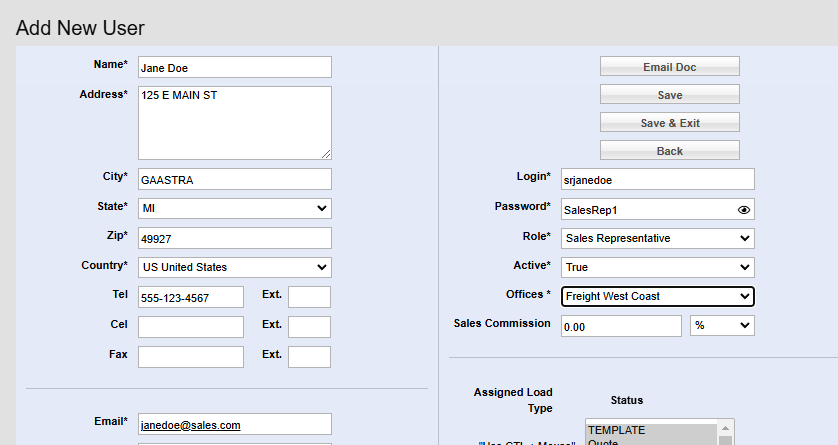This screenshot has height=445, width=838.
Task: Change the Active dropdown value
Action: (x=657, y=267)
